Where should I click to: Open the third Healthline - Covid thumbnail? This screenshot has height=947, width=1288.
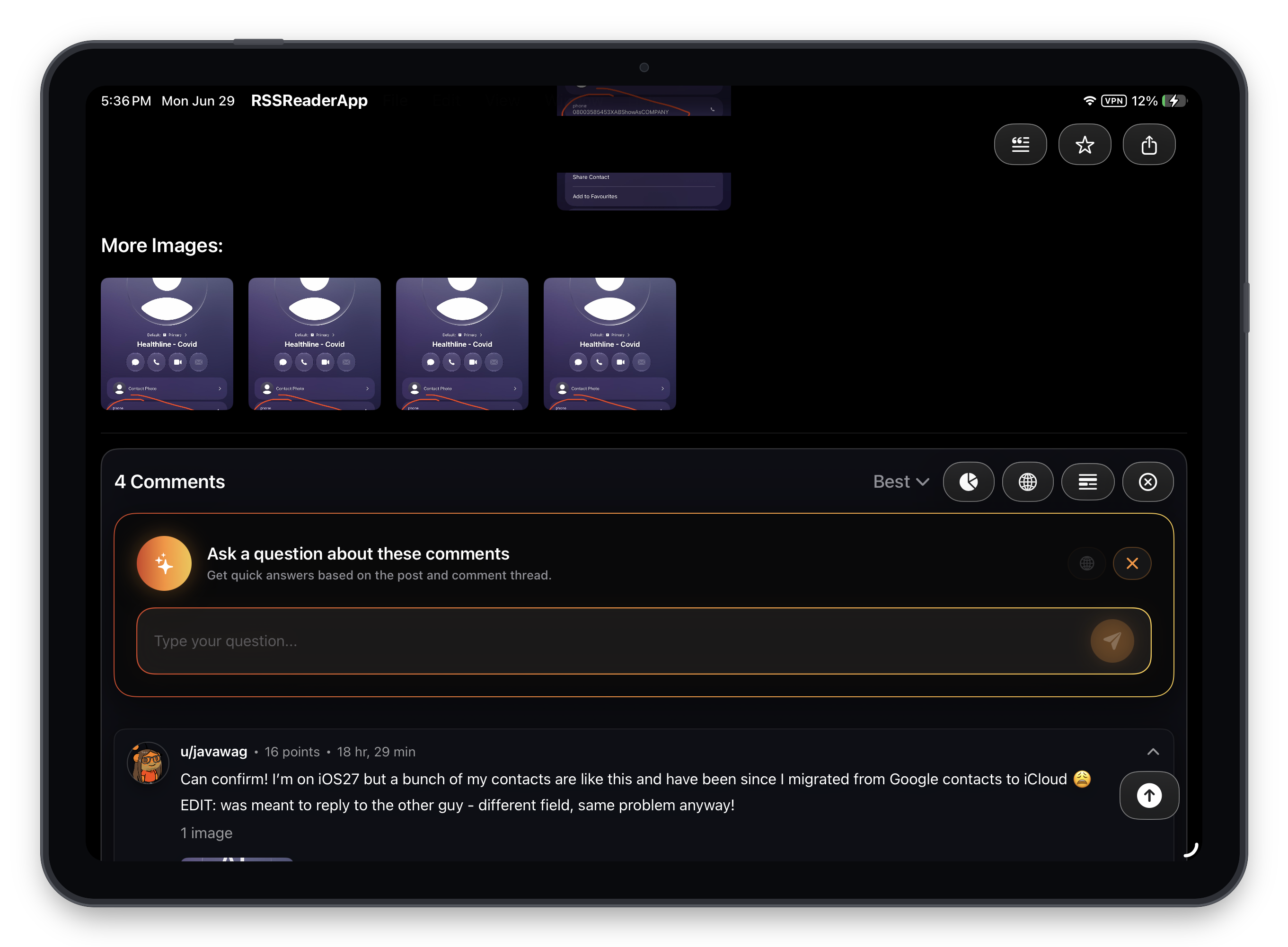[462, 344]
